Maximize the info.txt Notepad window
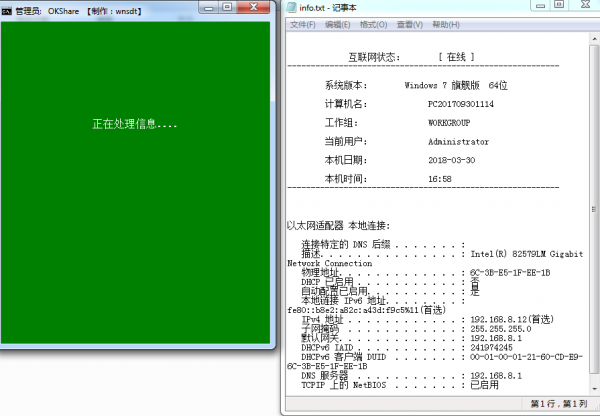Viewport: 600px width, 416px height. (559, 5)
